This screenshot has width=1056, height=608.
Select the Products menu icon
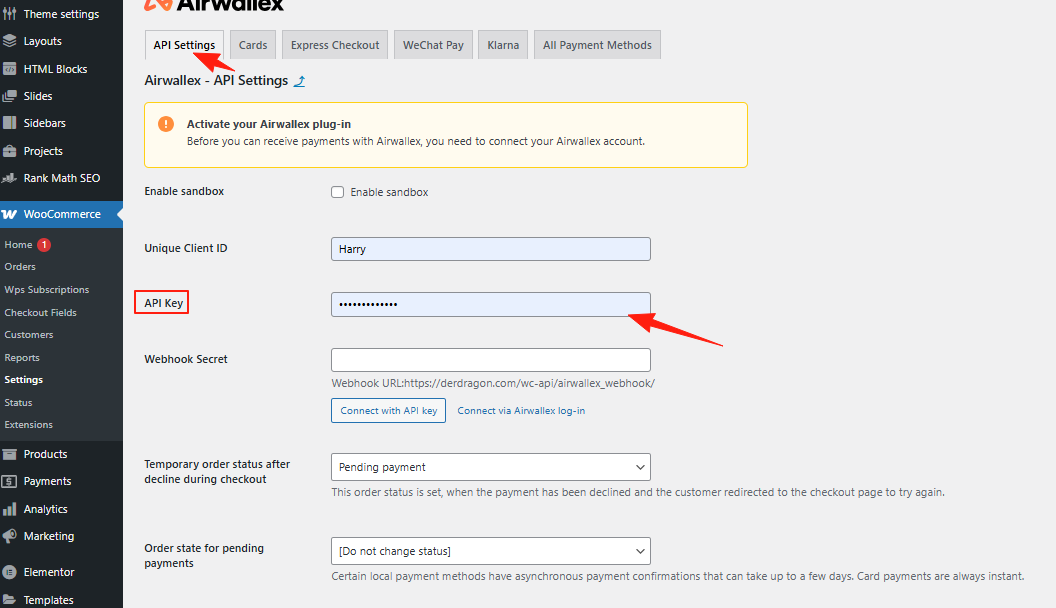pyautogui.click(x=11, y=453)
